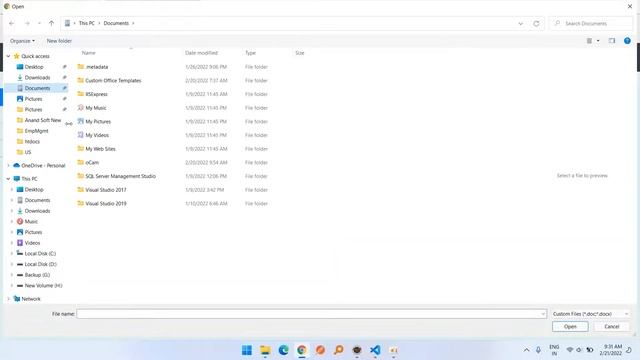Click the Search Documents field
The width and height of the screenshot is (640, 360).
[591, 24]
